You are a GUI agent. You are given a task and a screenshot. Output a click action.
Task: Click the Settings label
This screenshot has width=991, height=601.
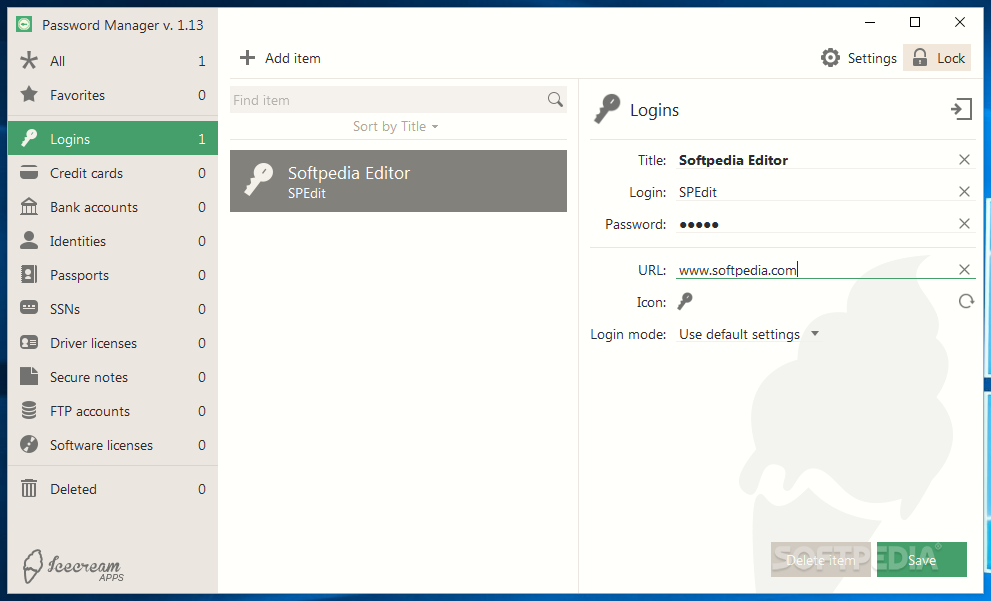click(x=872, y=58)
